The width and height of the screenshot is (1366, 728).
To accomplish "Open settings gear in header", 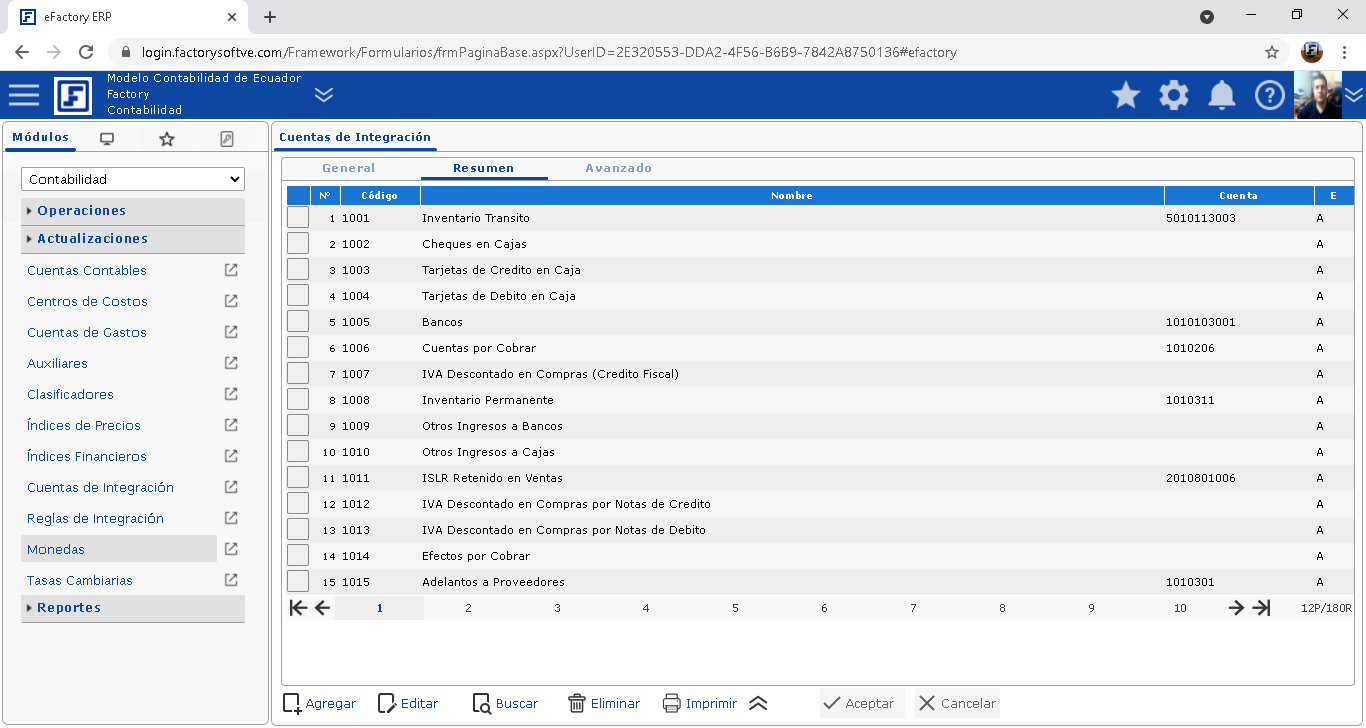I will 1174,95.
